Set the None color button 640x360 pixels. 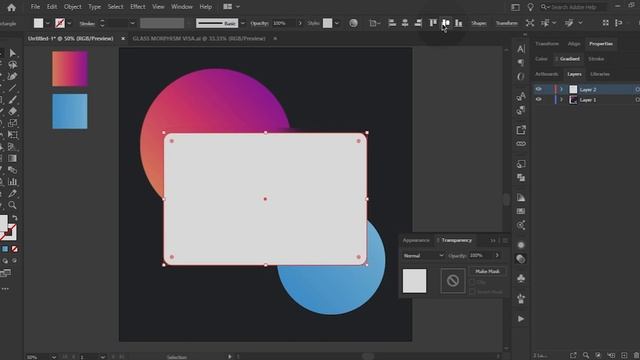click(x=15, y=249)
